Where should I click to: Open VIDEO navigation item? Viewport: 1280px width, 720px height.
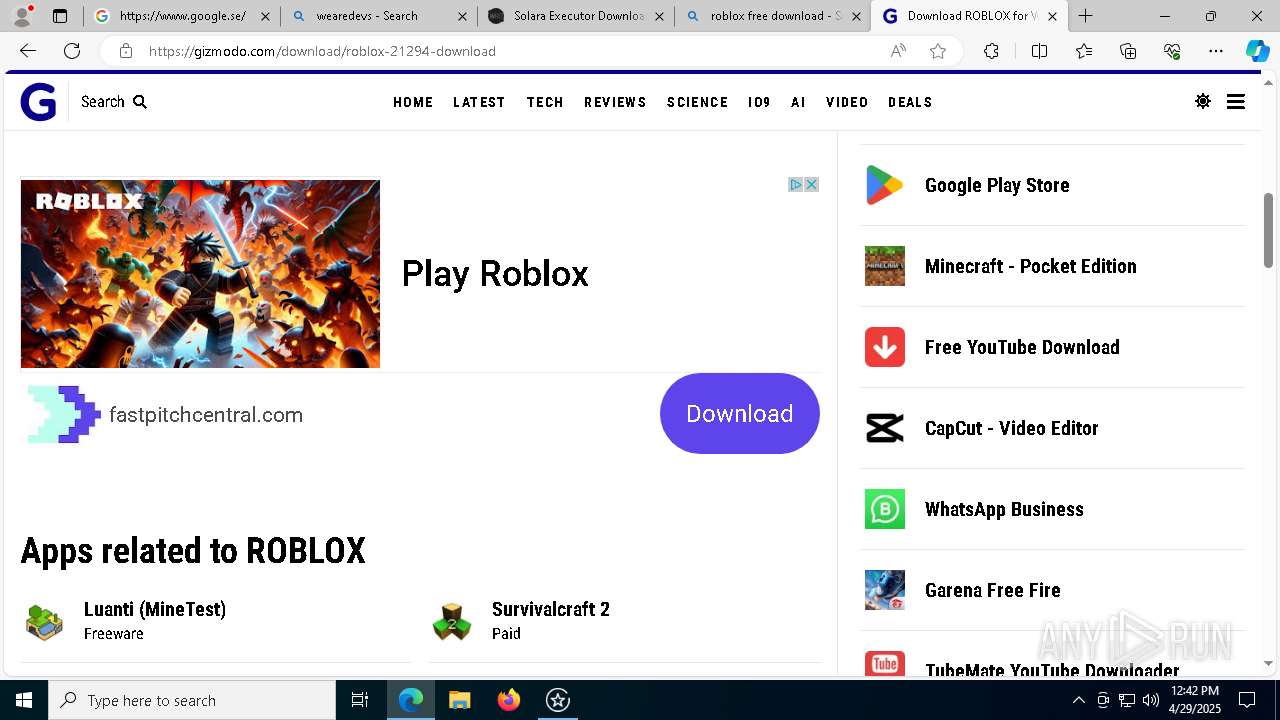coord(847,102)
